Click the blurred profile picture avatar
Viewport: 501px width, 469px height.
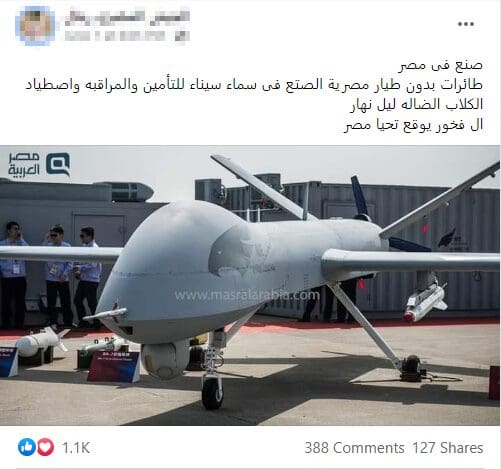pyautogui.click(x=35, y=26)
